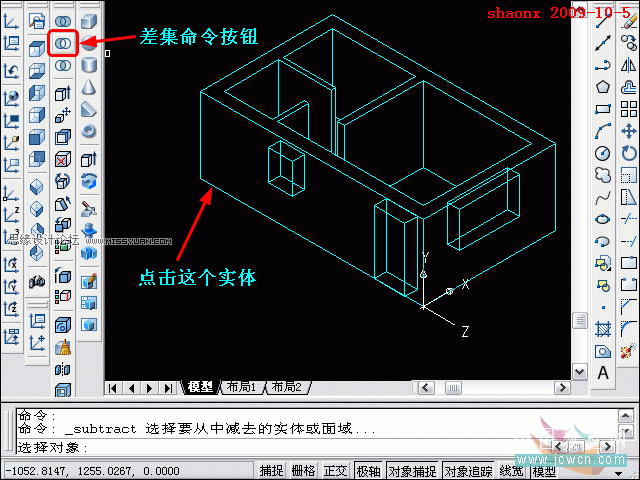640x480 pixels.
Task: Toggle 极轴 (Polar) in status bar
Action: point(368,471)
